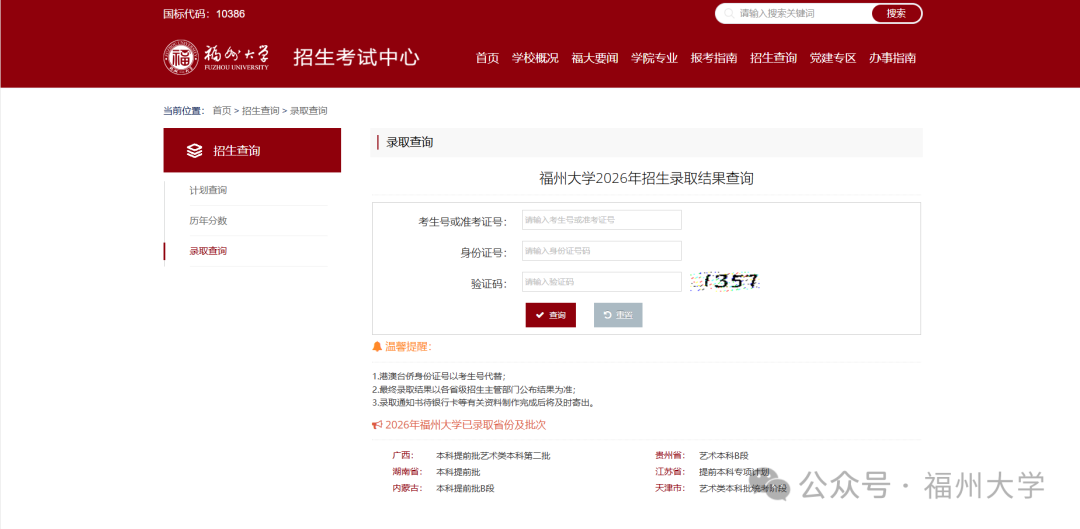Image resolution: width=1080 pixels, height=529 pixels.
Task: Open the 招生查询 navigation menu item
Action: tap(773, 58)
